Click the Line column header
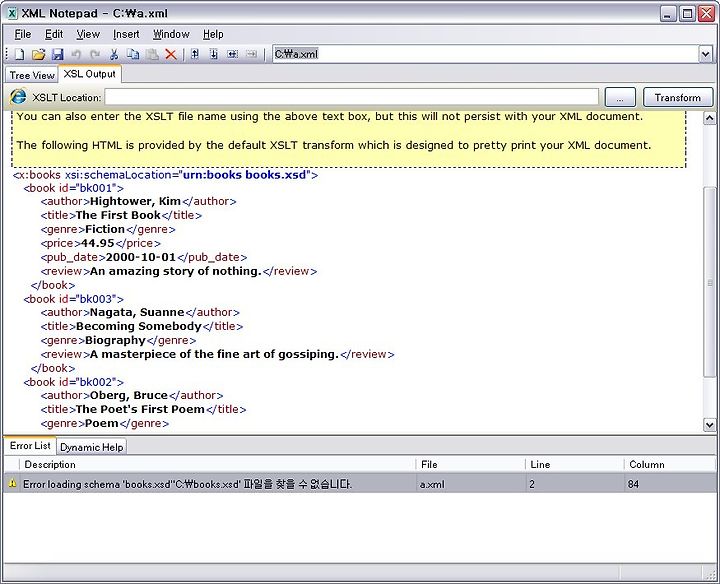Image resolution: width=720 pixels, height=584 pixels. [574, 464]
